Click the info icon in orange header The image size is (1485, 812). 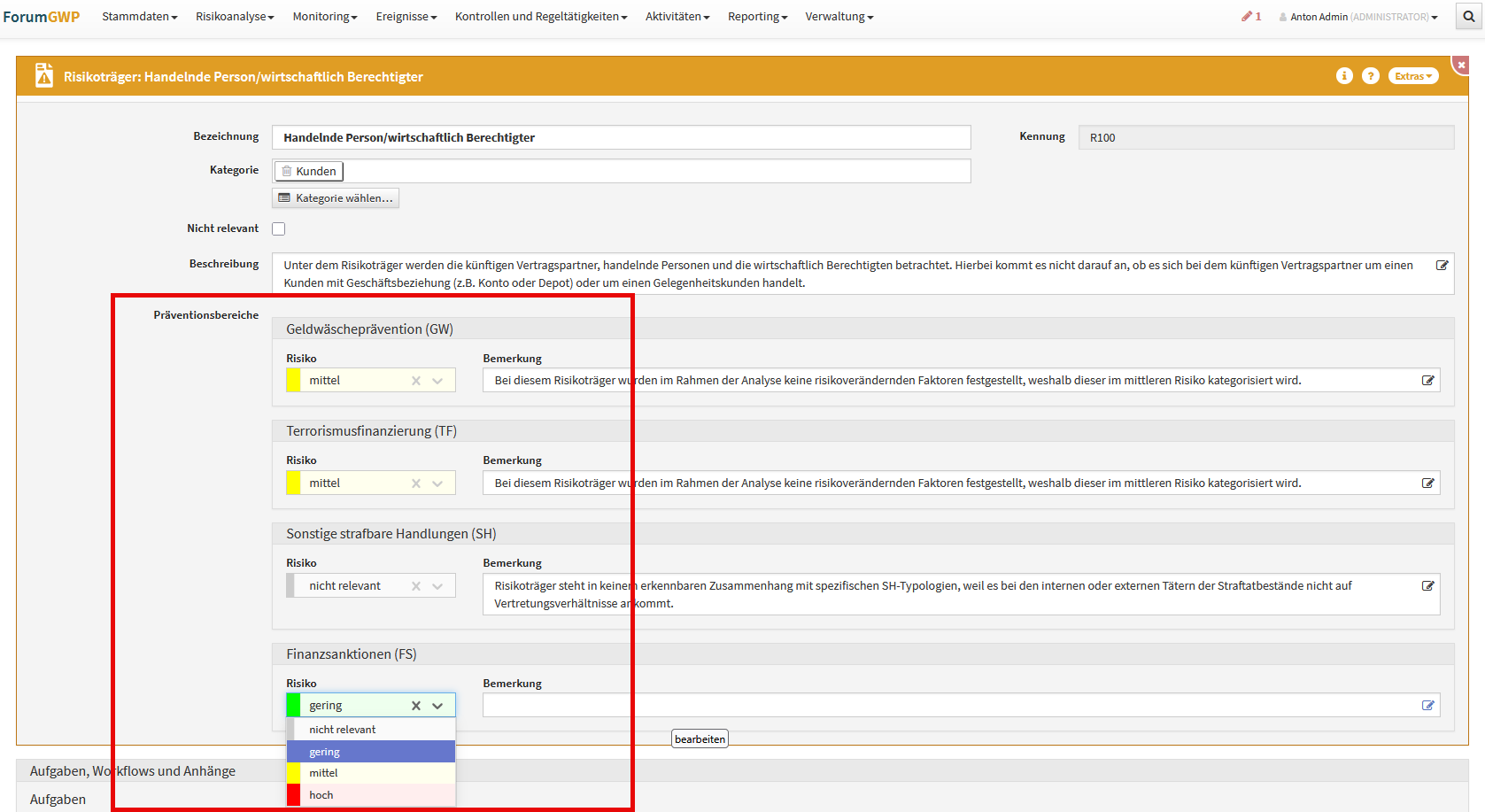[1344, 76]
